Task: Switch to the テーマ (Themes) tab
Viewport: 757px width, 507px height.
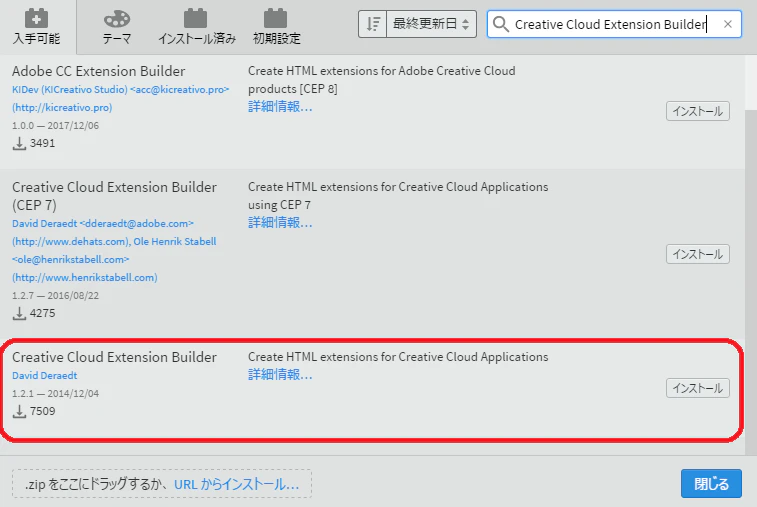Action: 117,27
